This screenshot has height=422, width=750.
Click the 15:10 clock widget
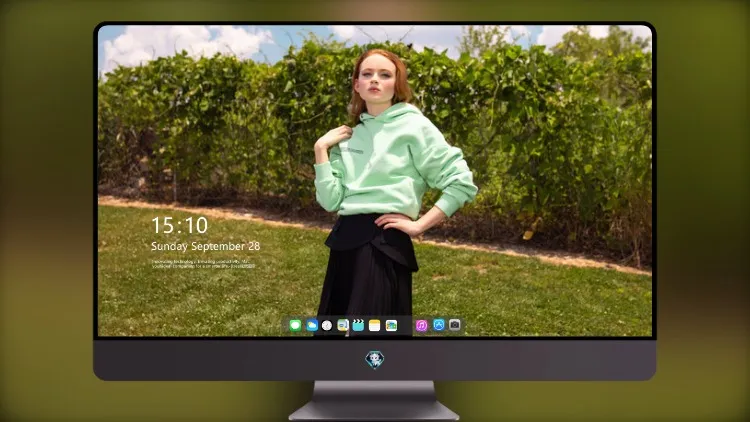180,225
